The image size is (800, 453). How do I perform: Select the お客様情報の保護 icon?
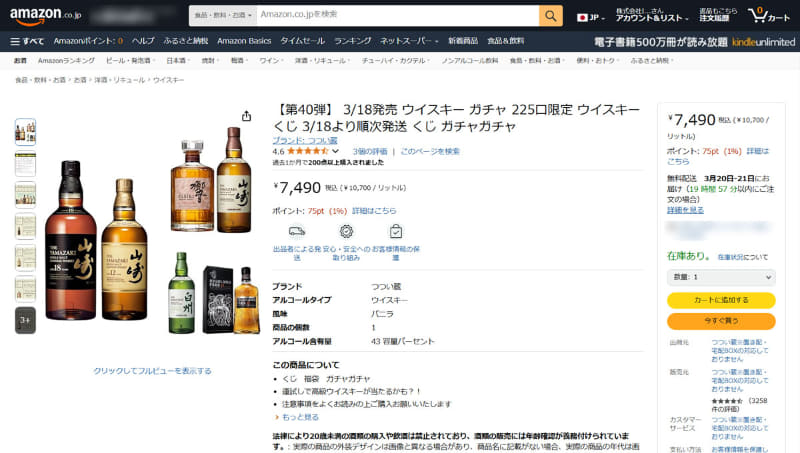pyautogui.click(x=395, y=232)
